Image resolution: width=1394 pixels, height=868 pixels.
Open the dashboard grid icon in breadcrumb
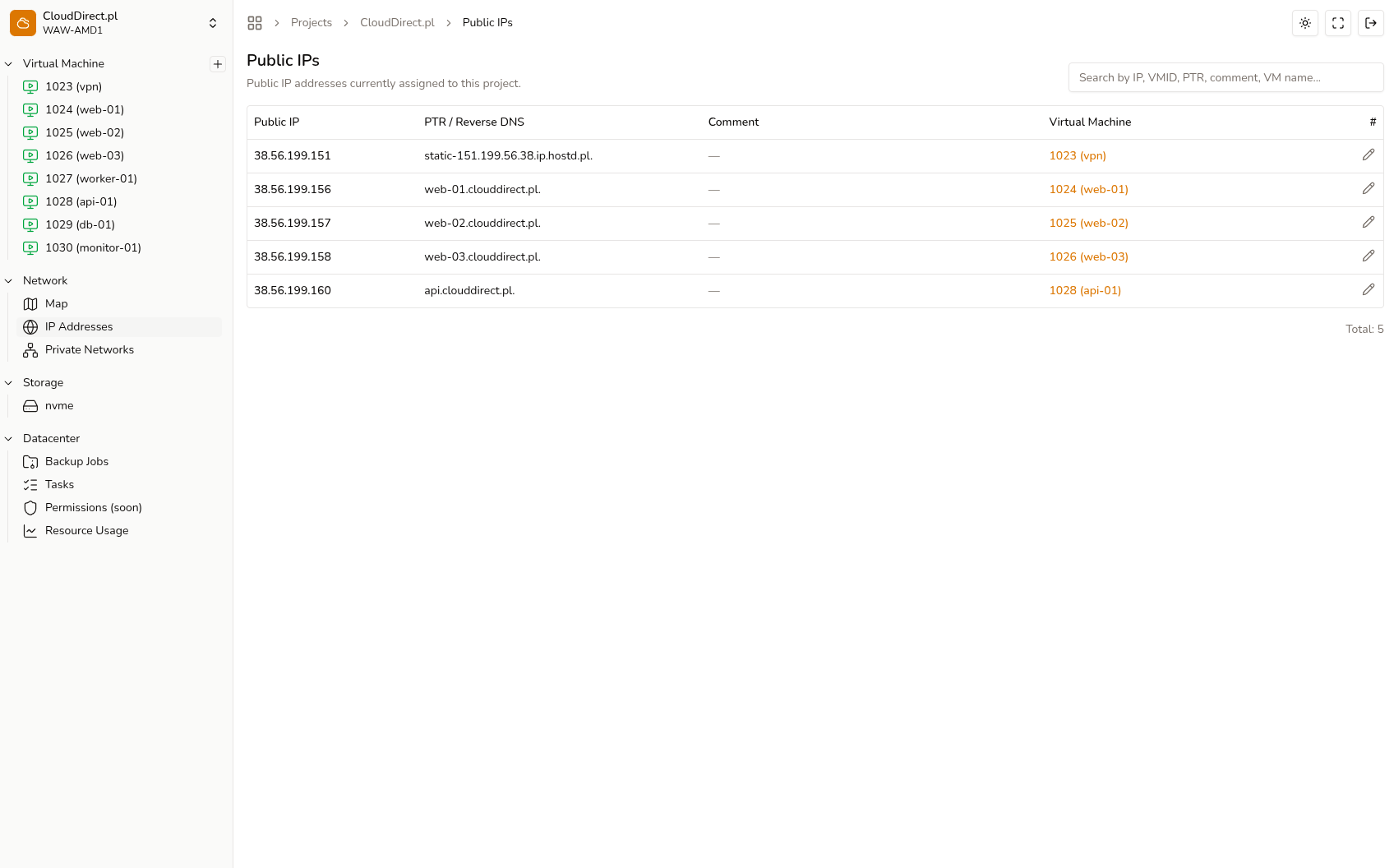tap(255, 23)
